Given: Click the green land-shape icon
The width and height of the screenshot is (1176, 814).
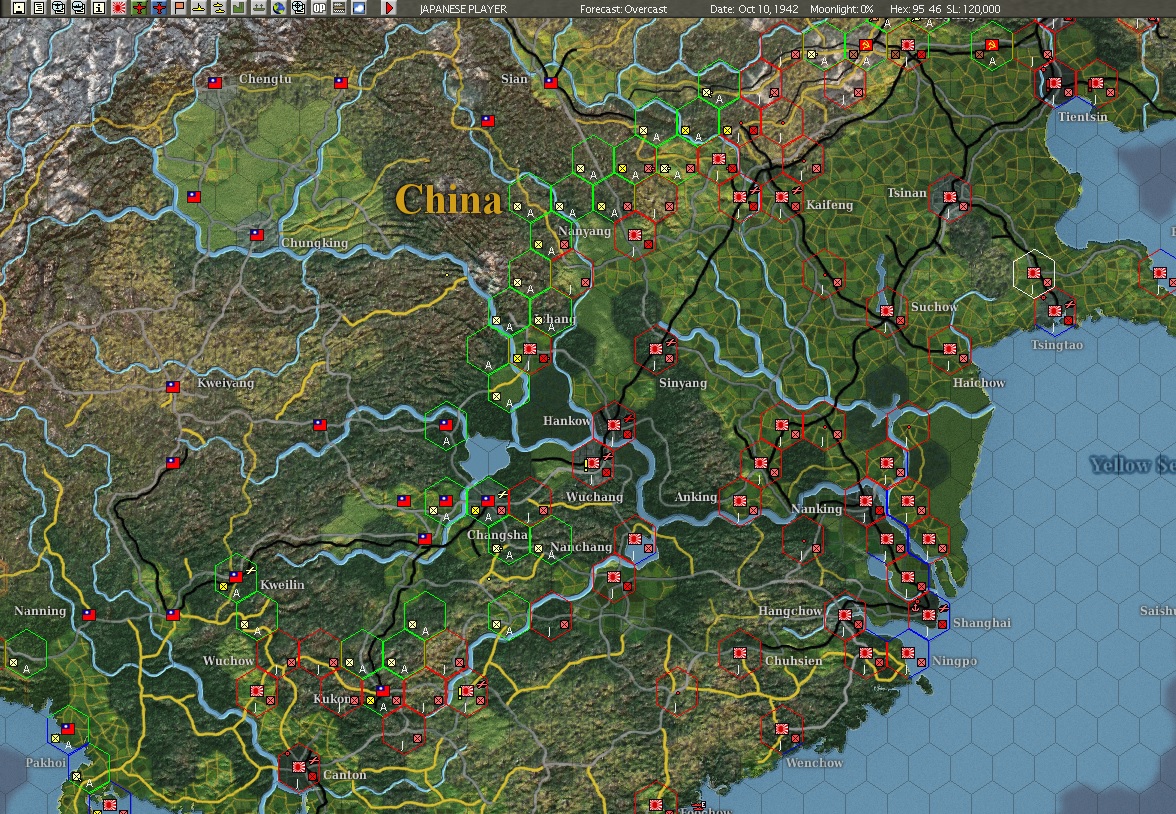Looking at the screenshot, I should [238, 8].
